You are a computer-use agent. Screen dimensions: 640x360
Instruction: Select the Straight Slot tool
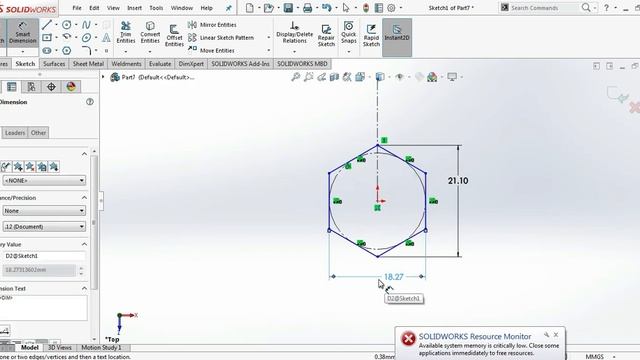(x=47, y=51)
